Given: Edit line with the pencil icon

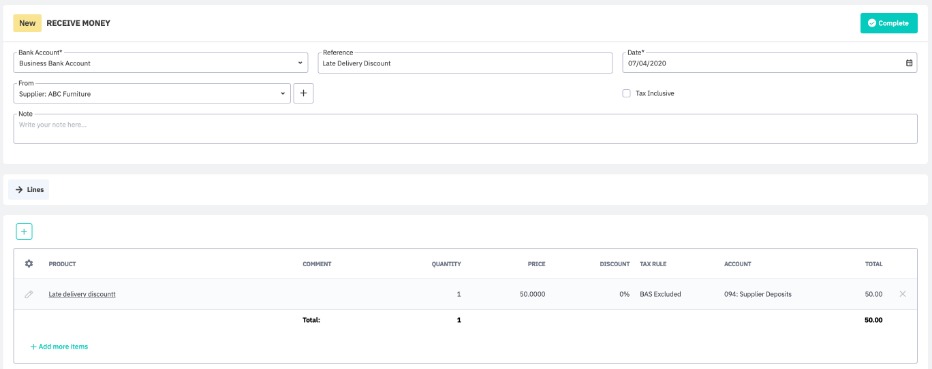Looking at the screenshot, I should [29, 294].
